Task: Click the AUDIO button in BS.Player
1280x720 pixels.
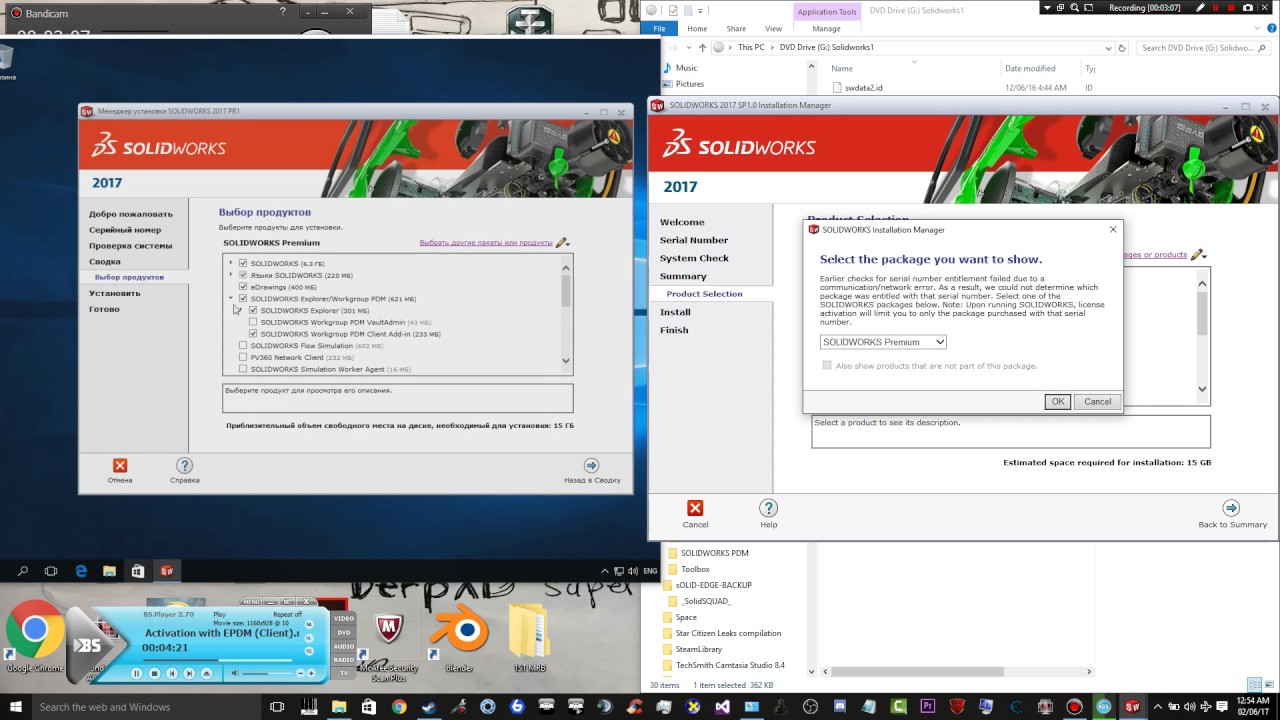Action: click(344, 646)
